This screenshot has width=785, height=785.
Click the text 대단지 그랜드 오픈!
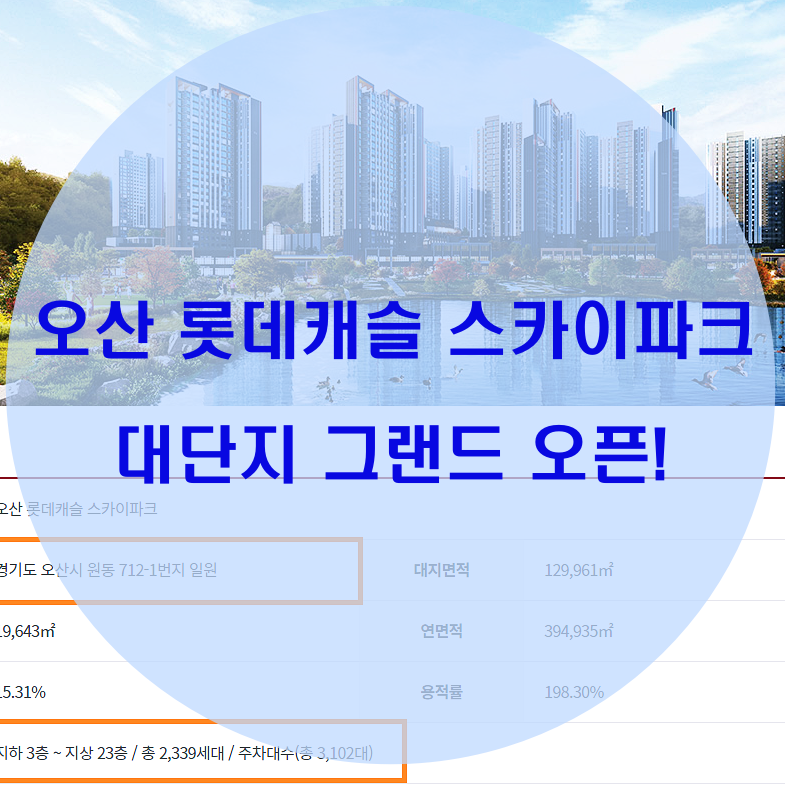point(392,455)
